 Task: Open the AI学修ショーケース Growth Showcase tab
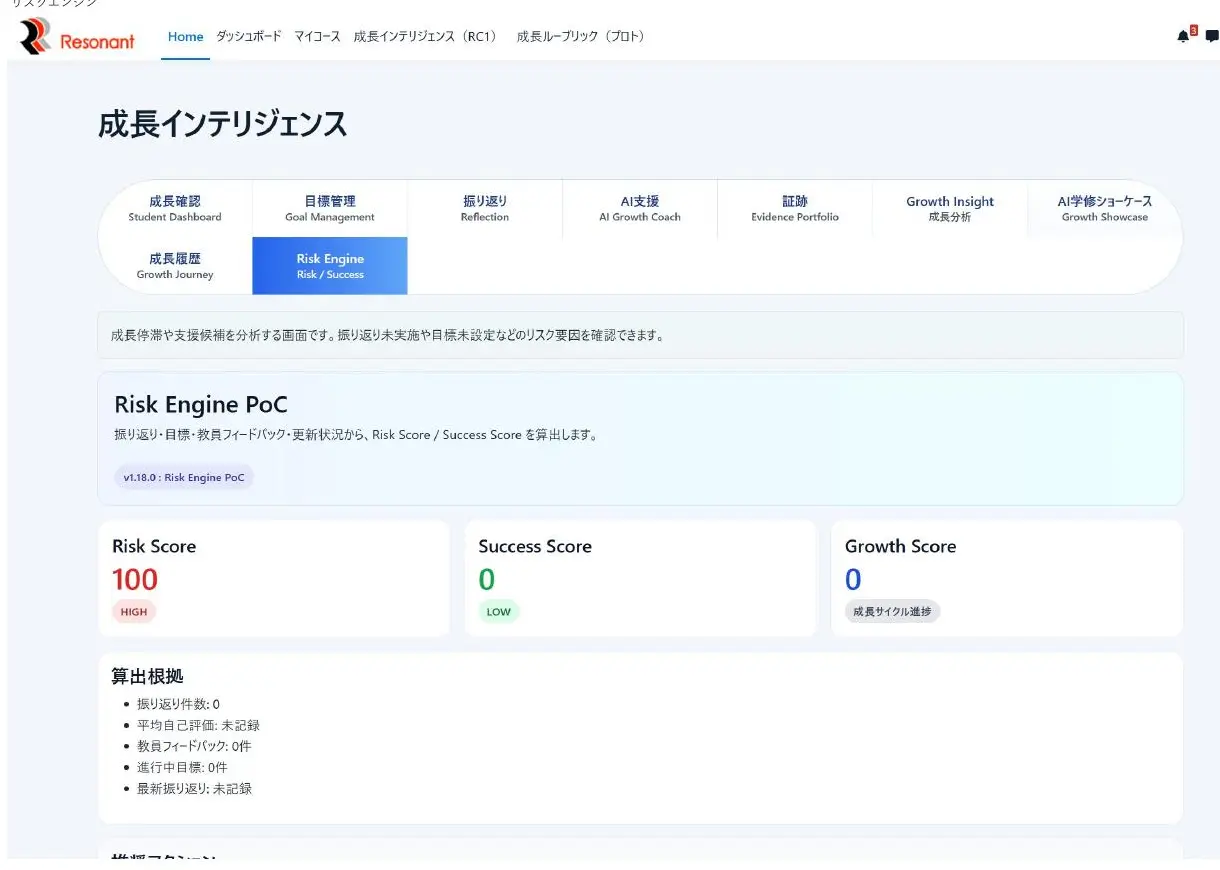[1105, 208]
